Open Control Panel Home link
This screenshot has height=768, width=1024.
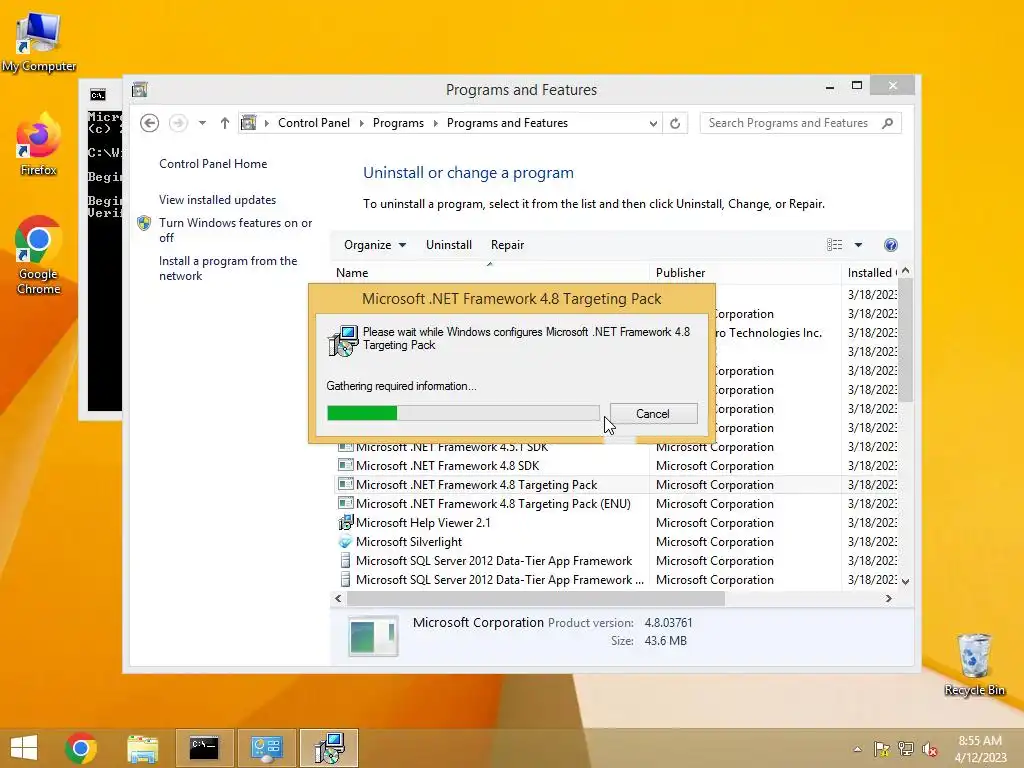(213, 164)
